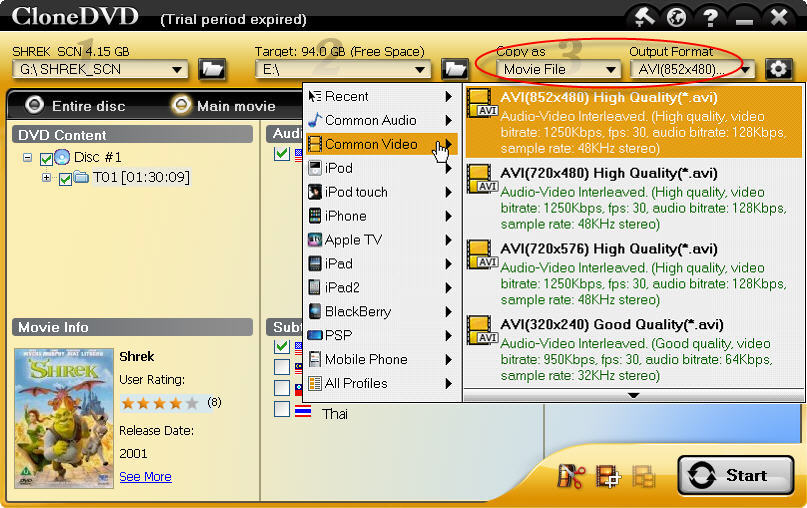This screenshot has width=807, height=508.
Task: Browse target folder next to E:\
Action: [x=455, y=69]
